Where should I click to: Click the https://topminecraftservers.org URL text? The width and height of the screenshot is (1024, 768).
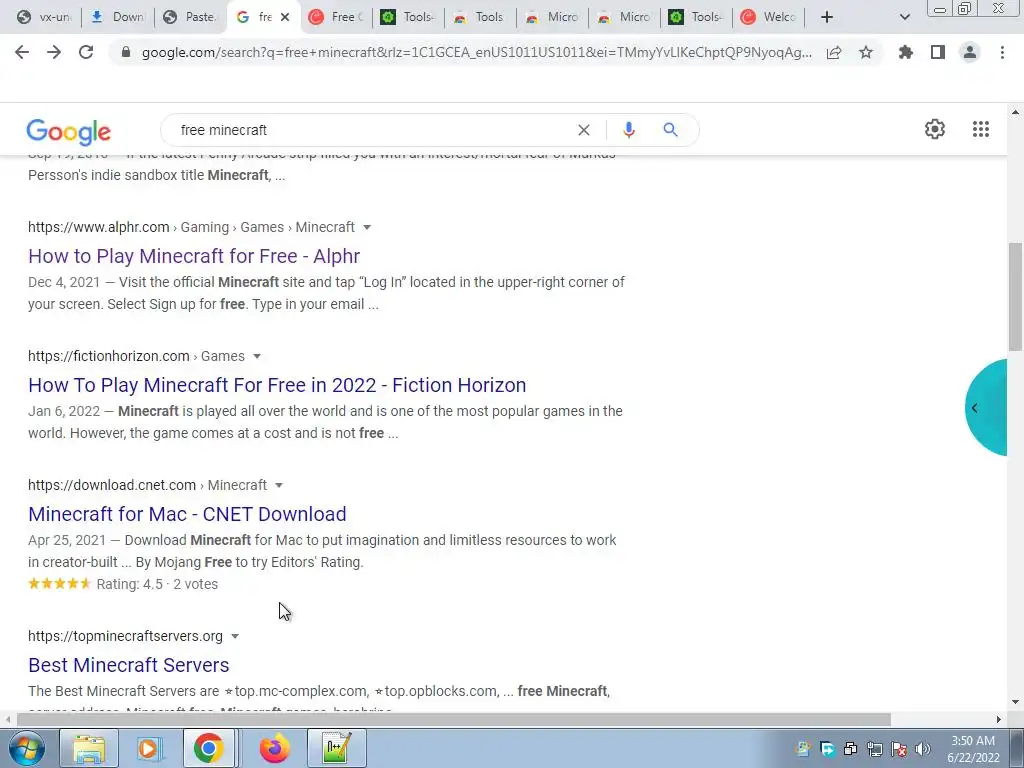125,636
